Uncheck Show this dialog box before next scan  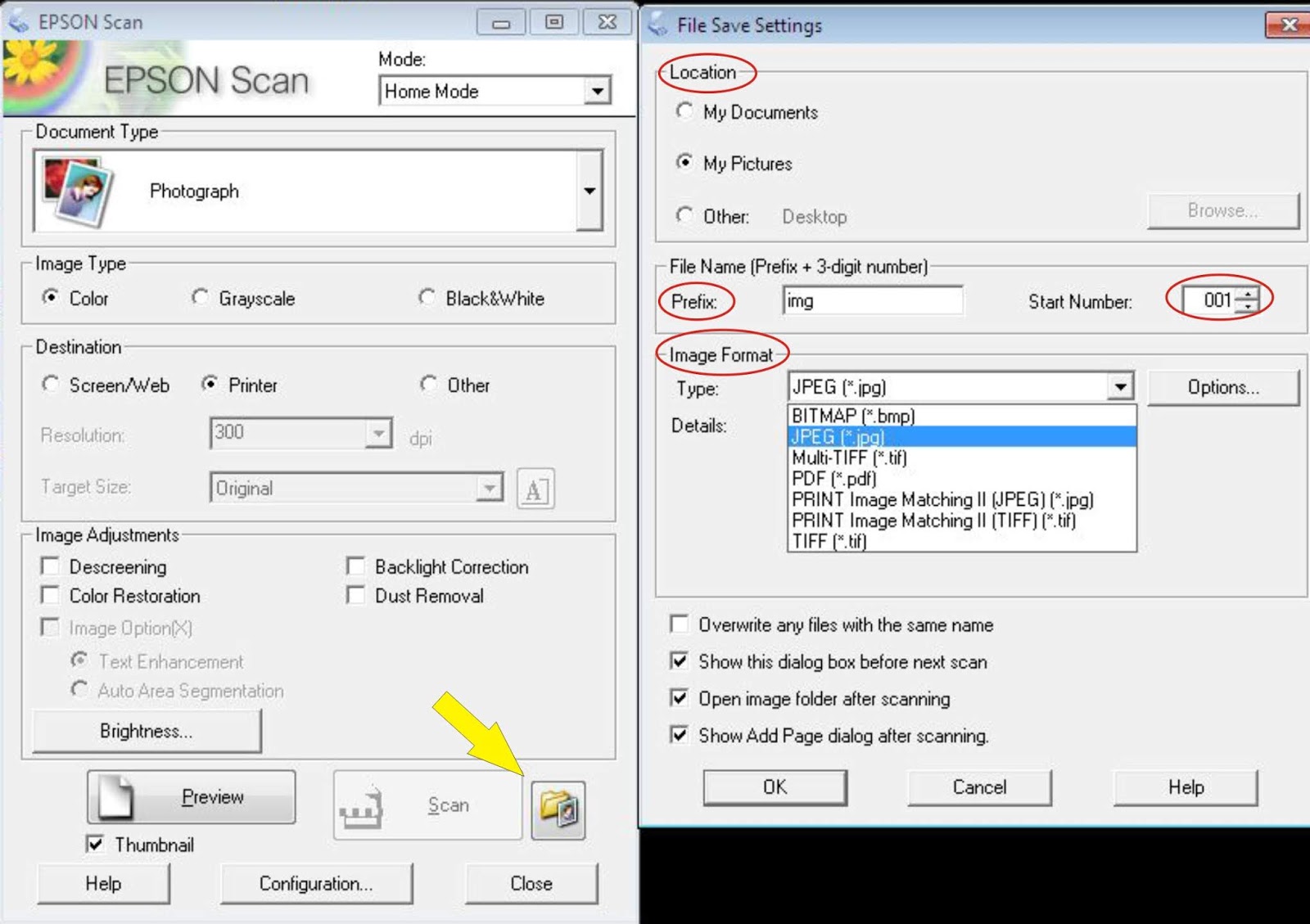coord(678,661)
